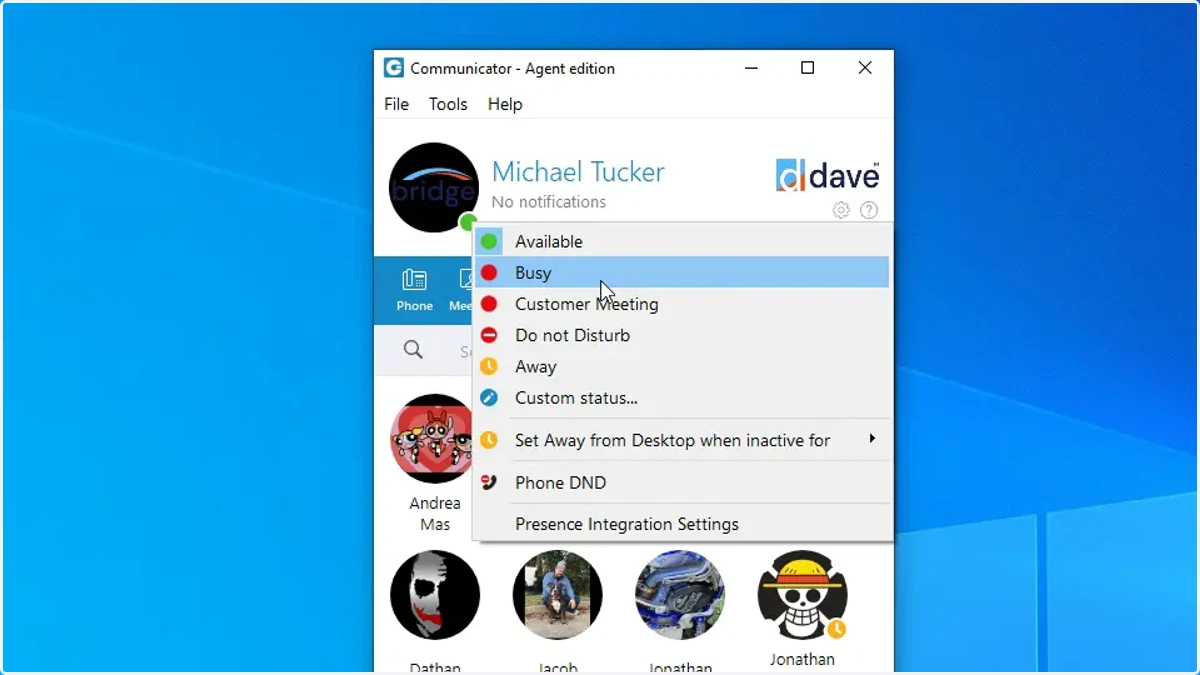Open settings gear icon near dave logo
Screen dimensions: 1200x675
coord(841,210)
